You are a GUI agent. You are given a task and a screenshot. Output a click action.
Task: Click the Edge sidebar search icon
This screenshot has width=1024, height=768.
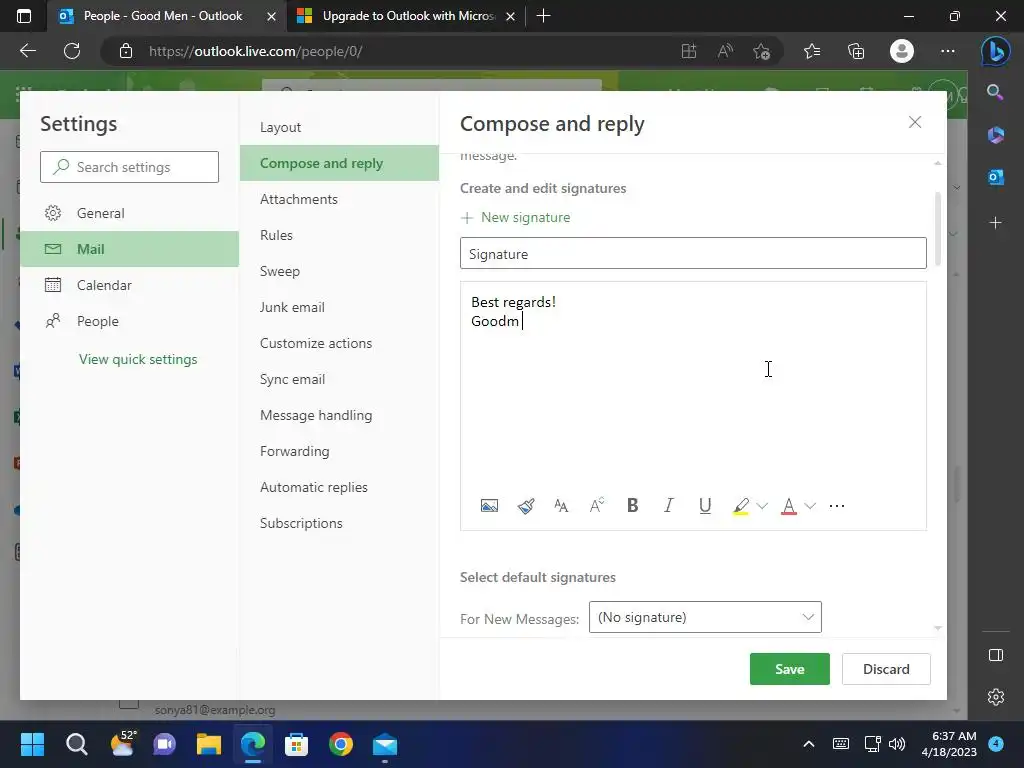click(995, 92)
